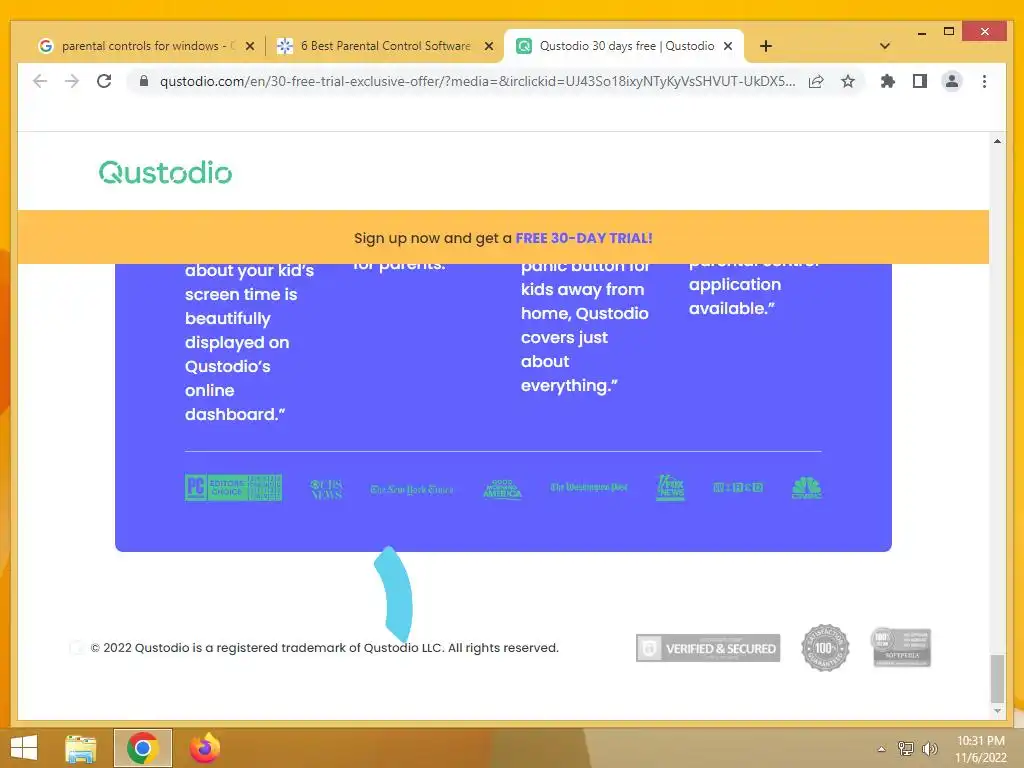Image resolution: width=1024 pixels, height=768 pixels.
Task: Open the volume speaker icon
Action: click(930, 748)
